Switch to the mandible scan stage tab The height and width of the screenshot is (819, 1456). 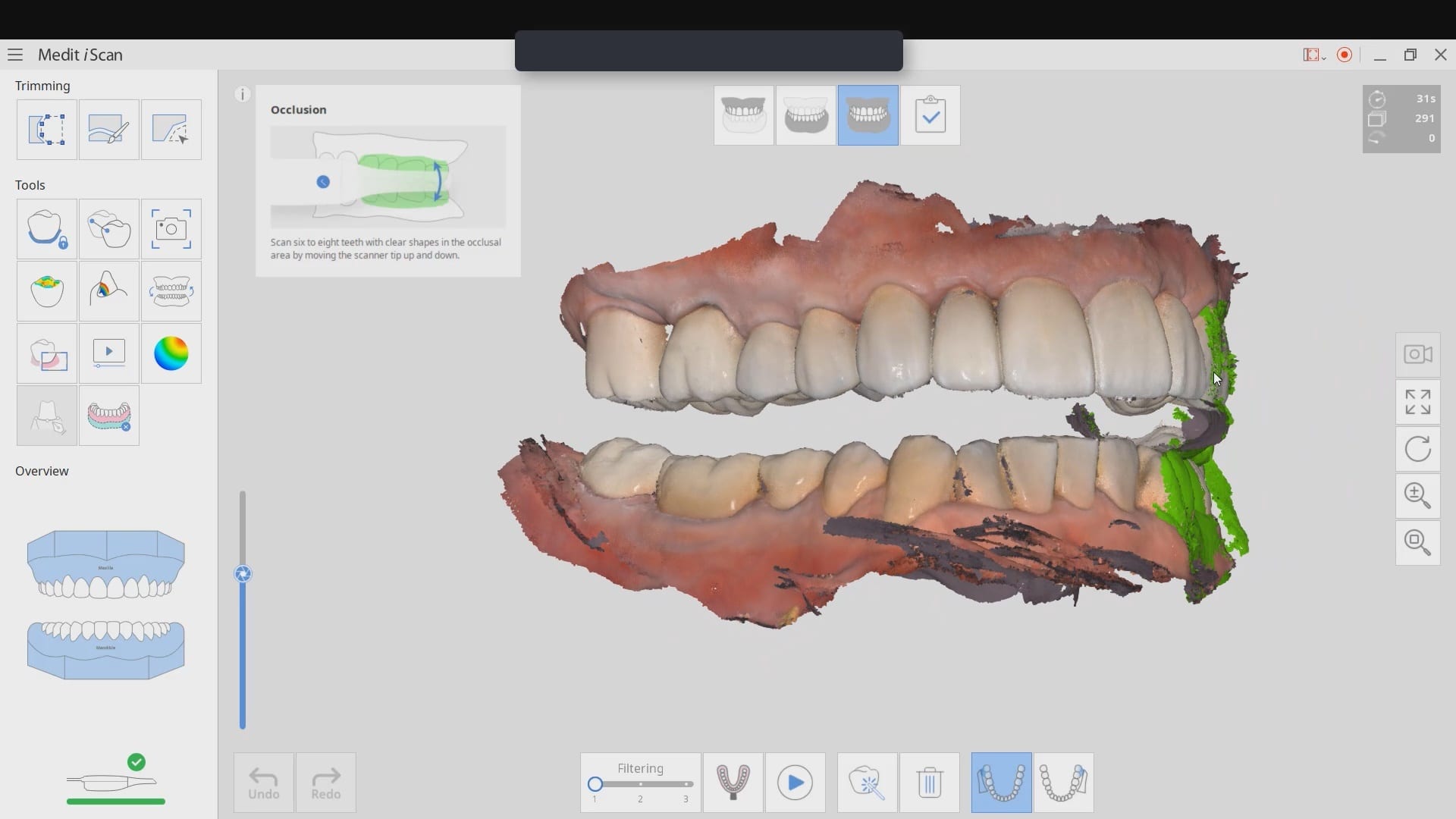tap(805, 115)
